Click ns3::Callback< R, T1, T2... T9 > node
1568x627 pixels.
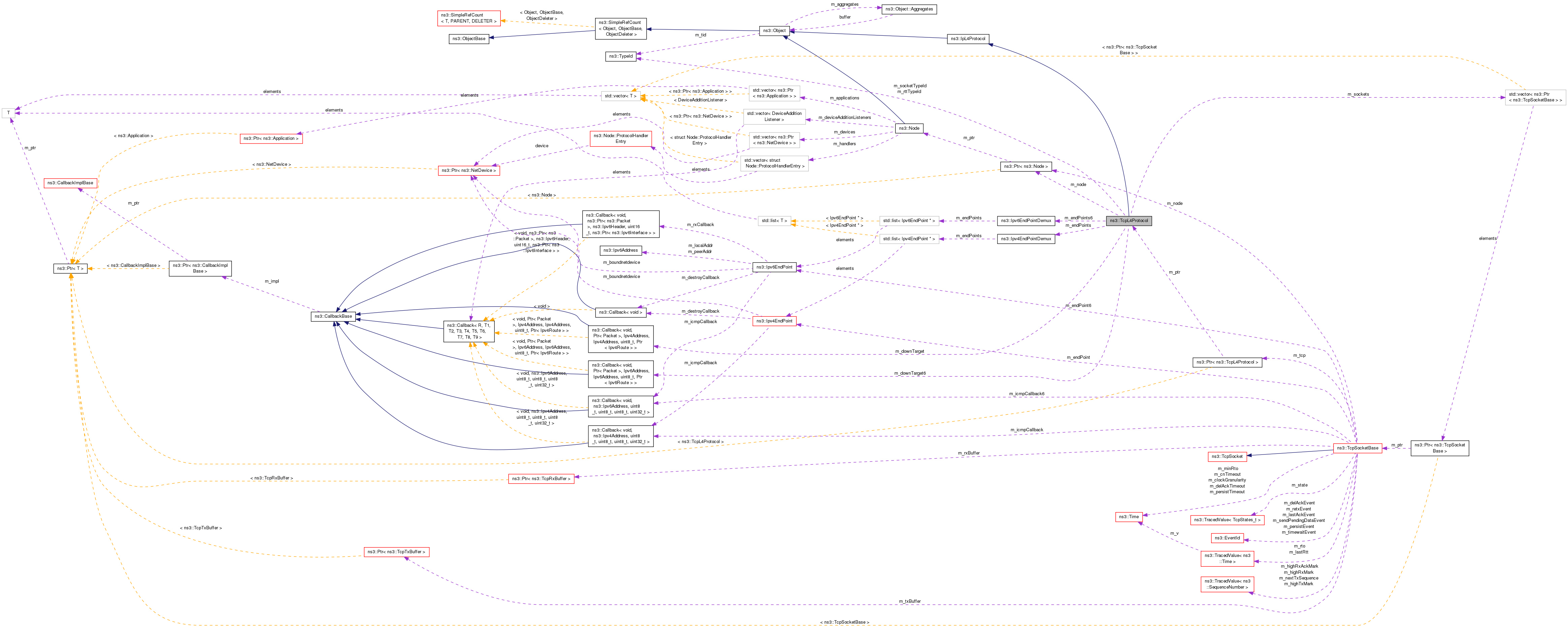(469, 331)
